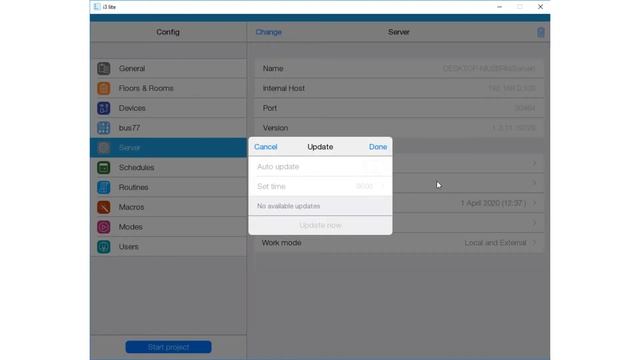Close the i3 lite window
Image resolution: width=640 pixels, height=360 pixels.
point(540,7)
